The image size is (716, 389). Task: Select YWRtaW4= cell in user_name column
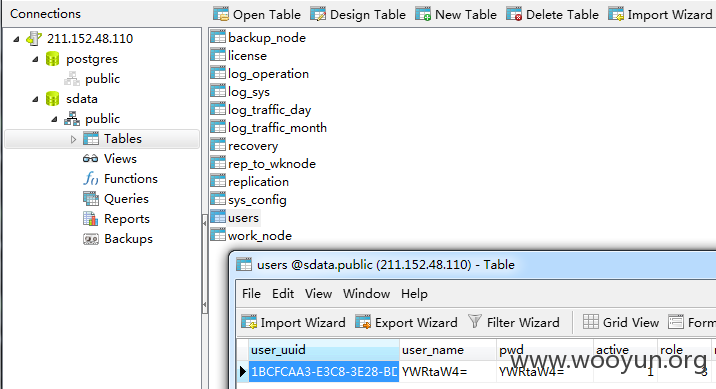(x=448, y=372)
